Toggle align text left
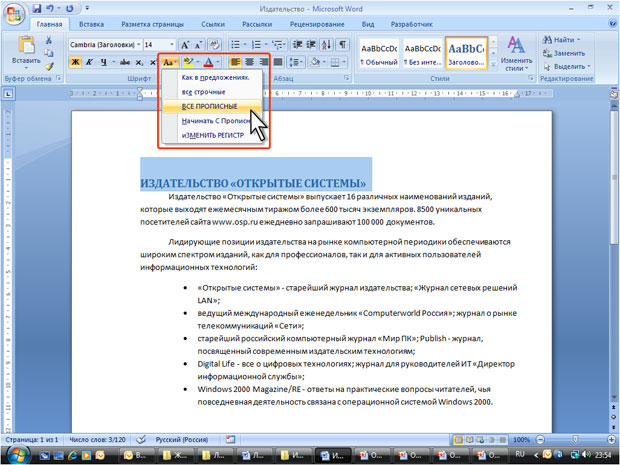620x465 pixels. (x=235, y=62)
